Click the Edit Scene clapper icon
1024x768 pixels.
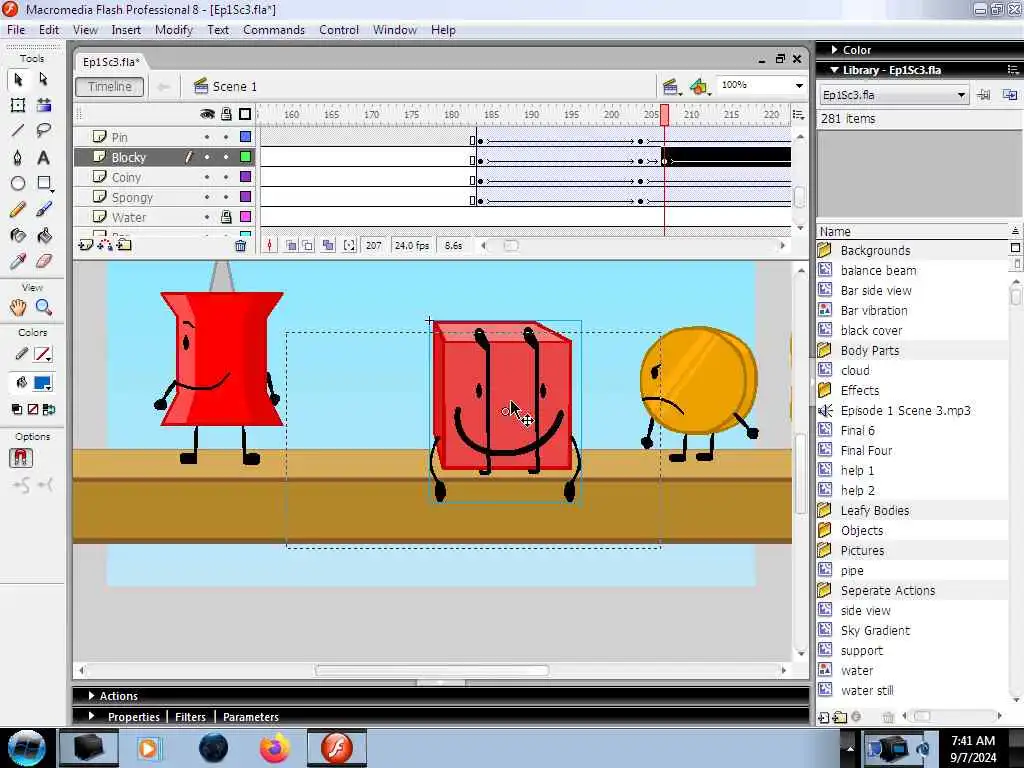tap(671, 86)
